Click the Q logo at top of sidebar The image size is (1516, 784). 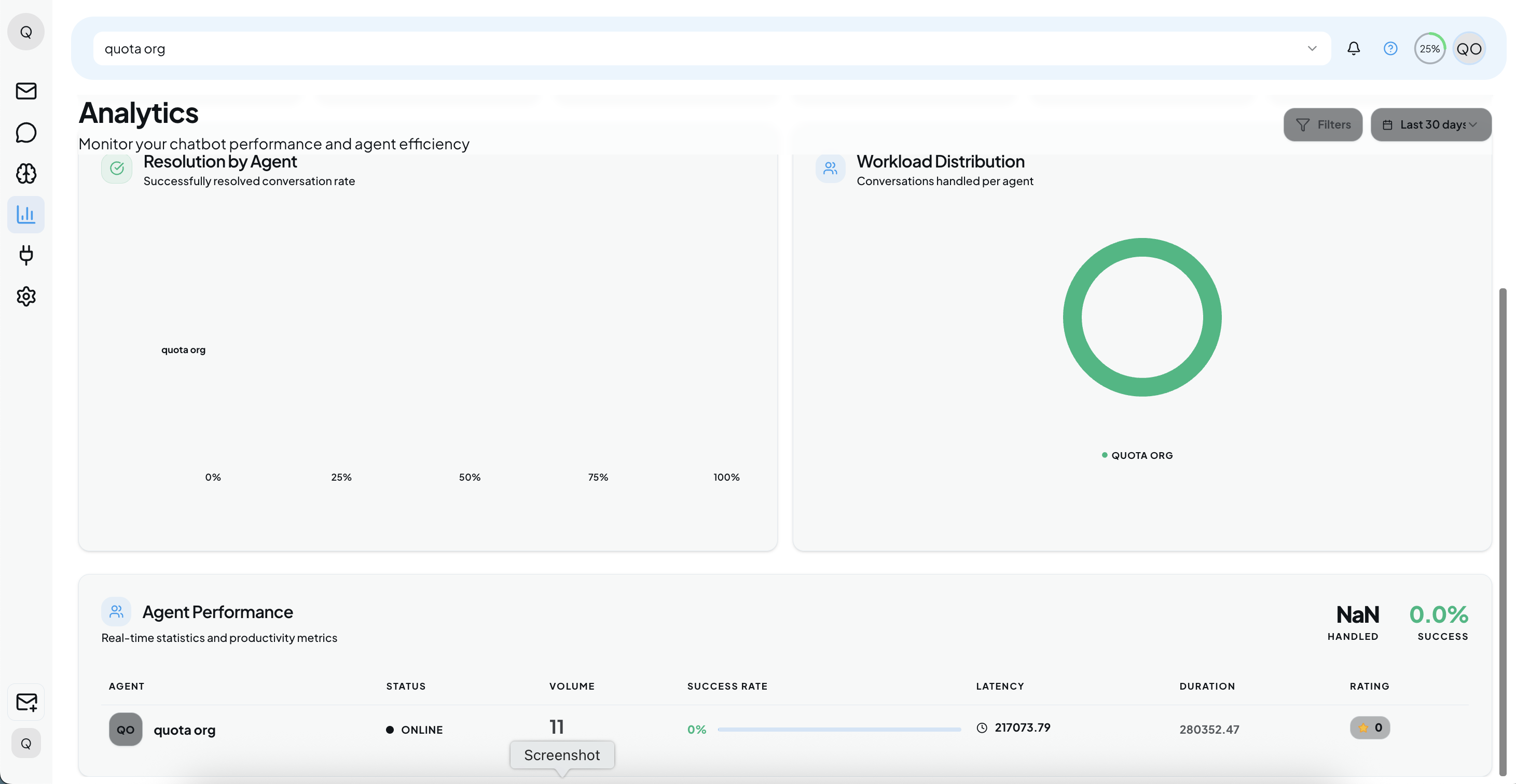click(26, 32)
